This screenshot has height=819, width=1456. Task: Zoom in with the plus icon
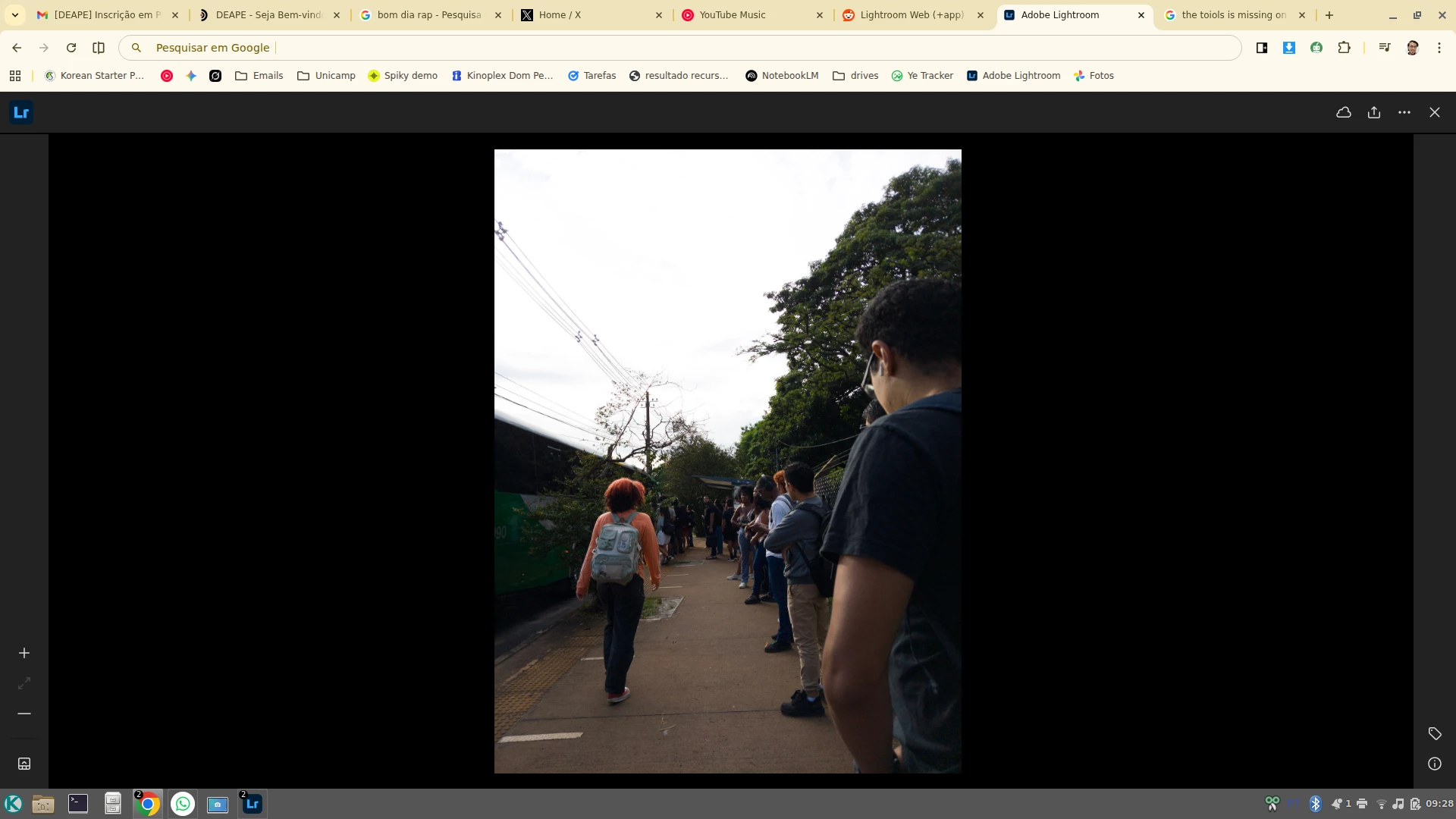[24, 653]
